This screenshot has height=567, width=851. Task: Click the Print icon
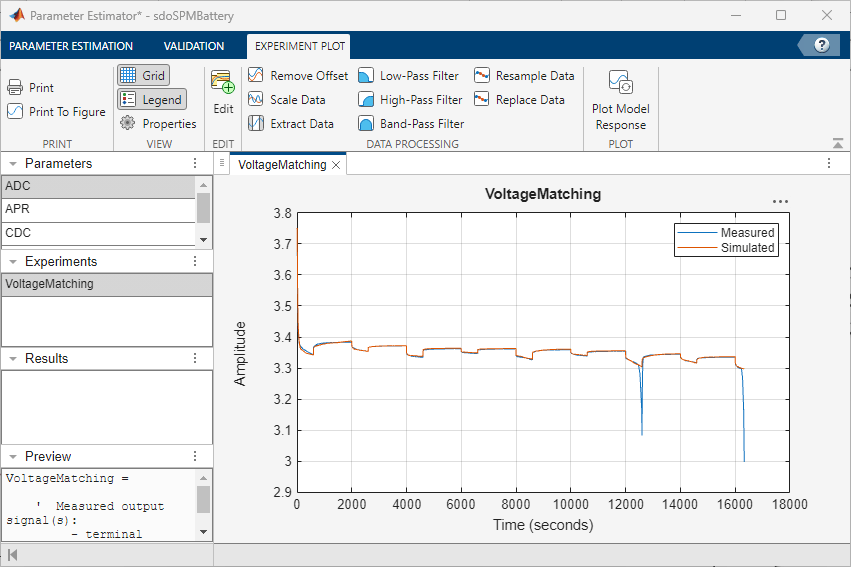click(15, 87)
